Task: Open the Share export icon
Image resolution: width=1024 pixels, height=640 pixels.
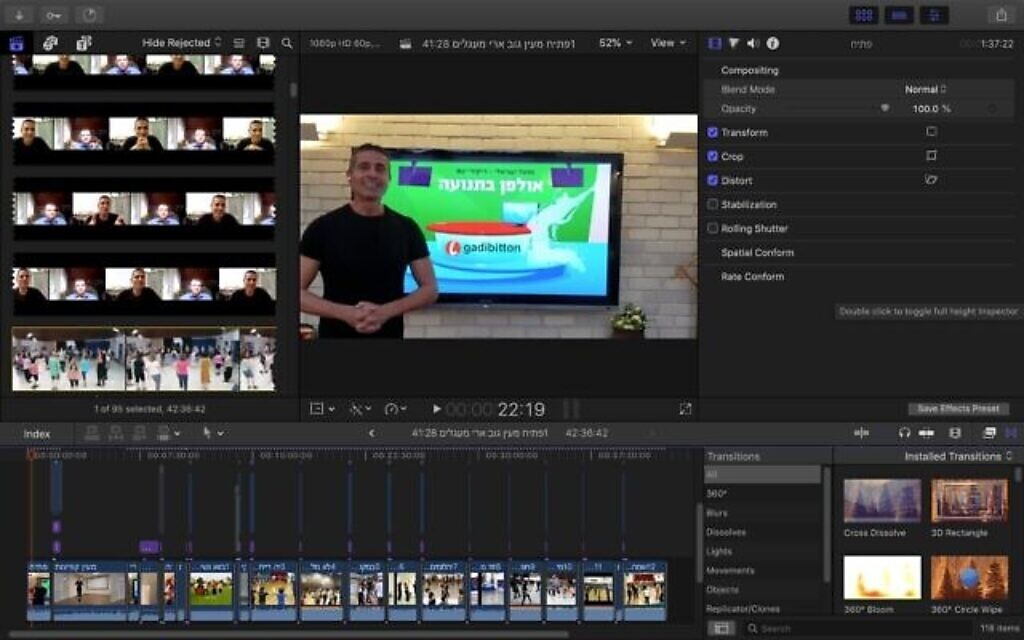Action: click(x=1001, y=14)
